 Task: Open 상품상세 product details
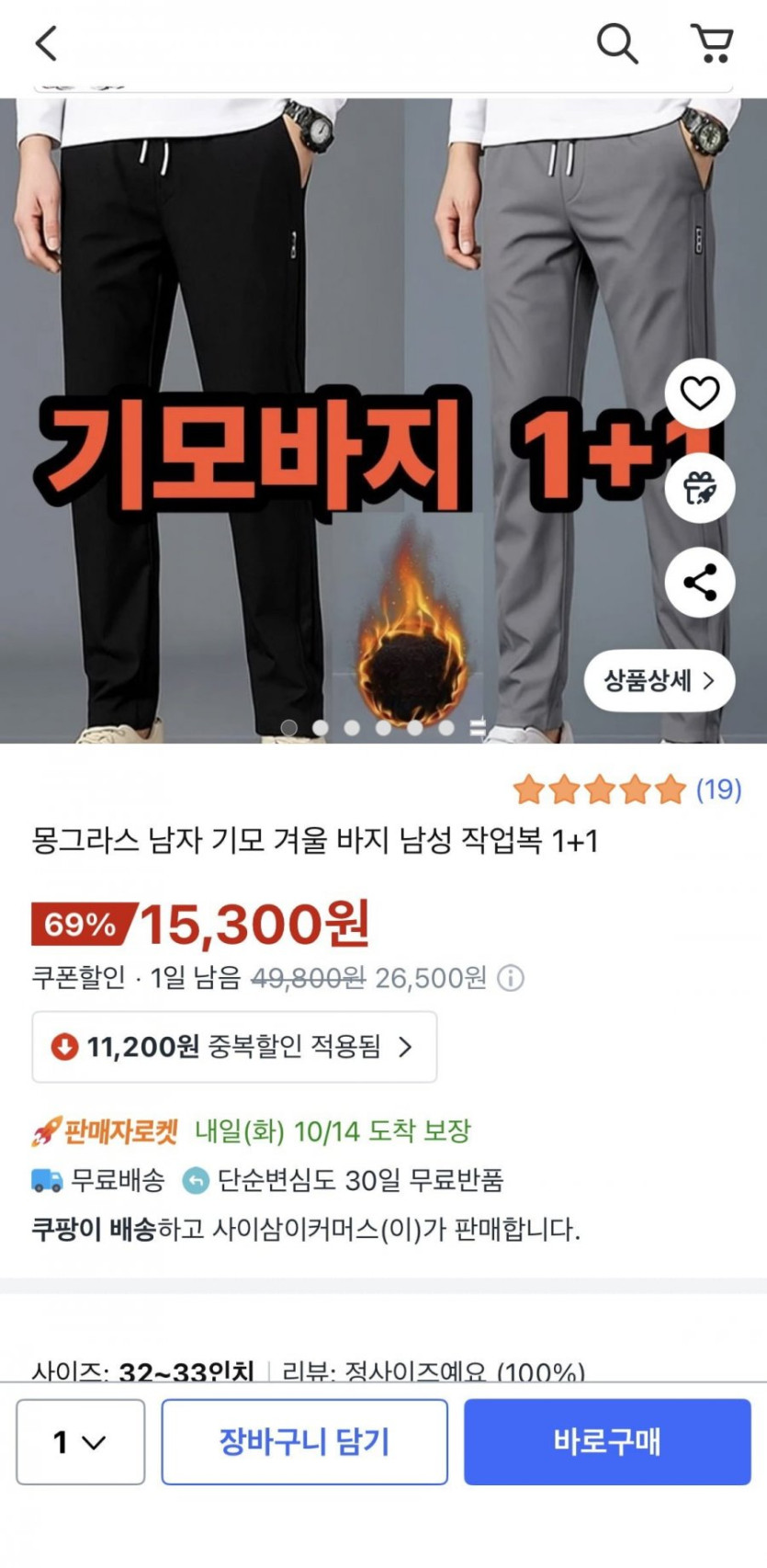tap(660, 680)
